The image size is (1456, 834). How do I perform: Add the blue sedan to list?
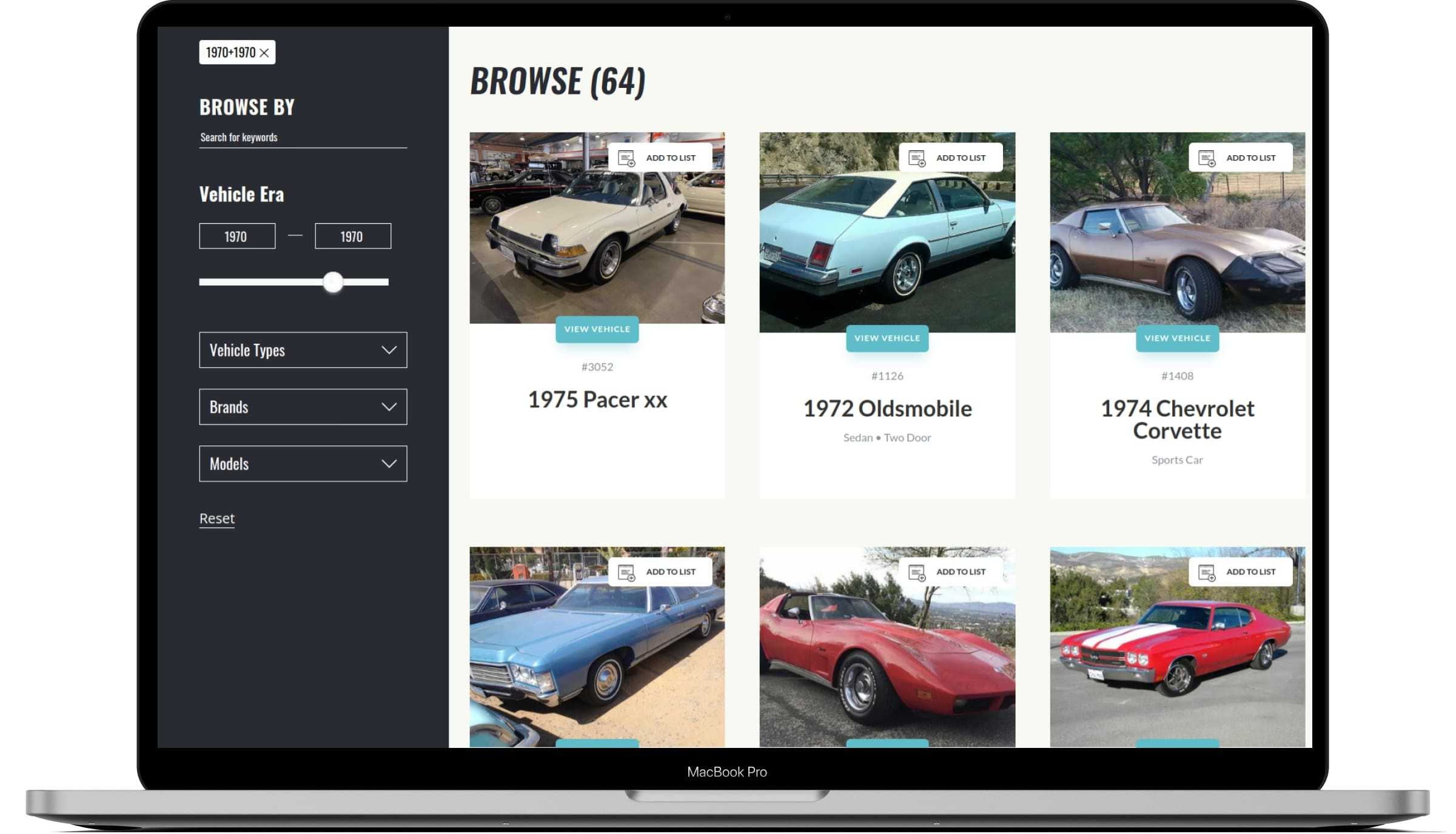659,572
